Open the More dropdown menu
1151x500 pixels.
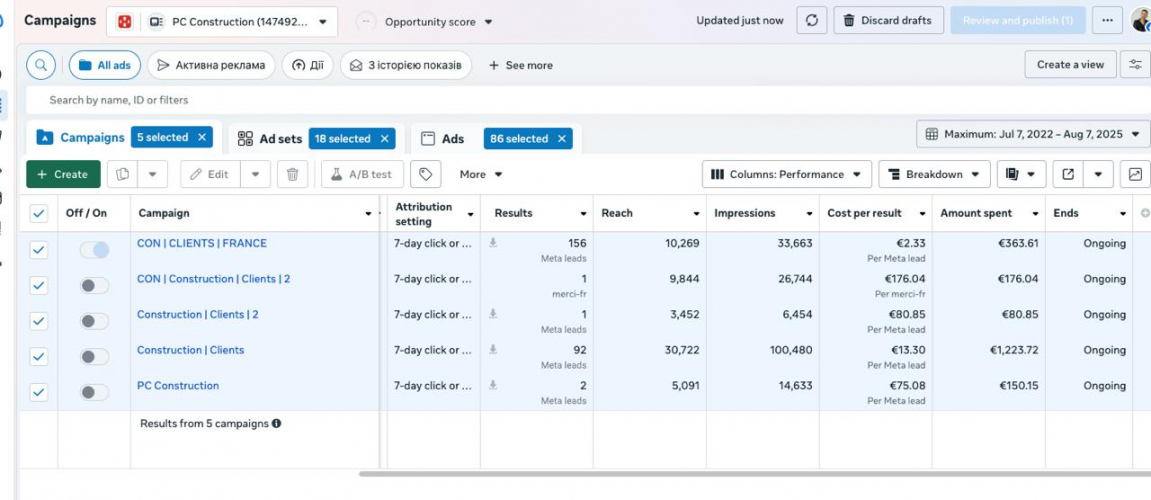[x=481, y=174]
